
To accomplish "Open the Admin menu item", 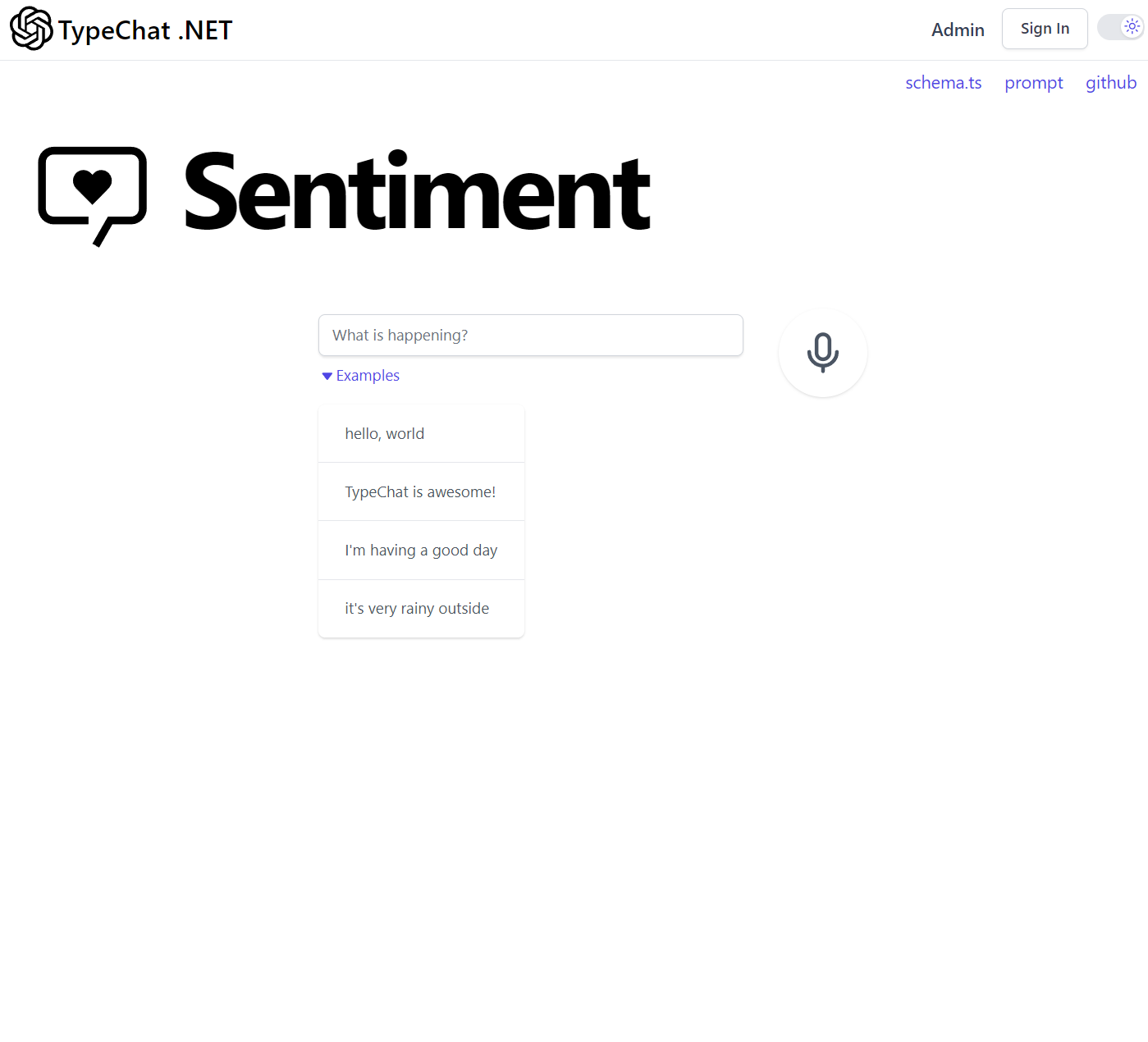I will [958, 30].
